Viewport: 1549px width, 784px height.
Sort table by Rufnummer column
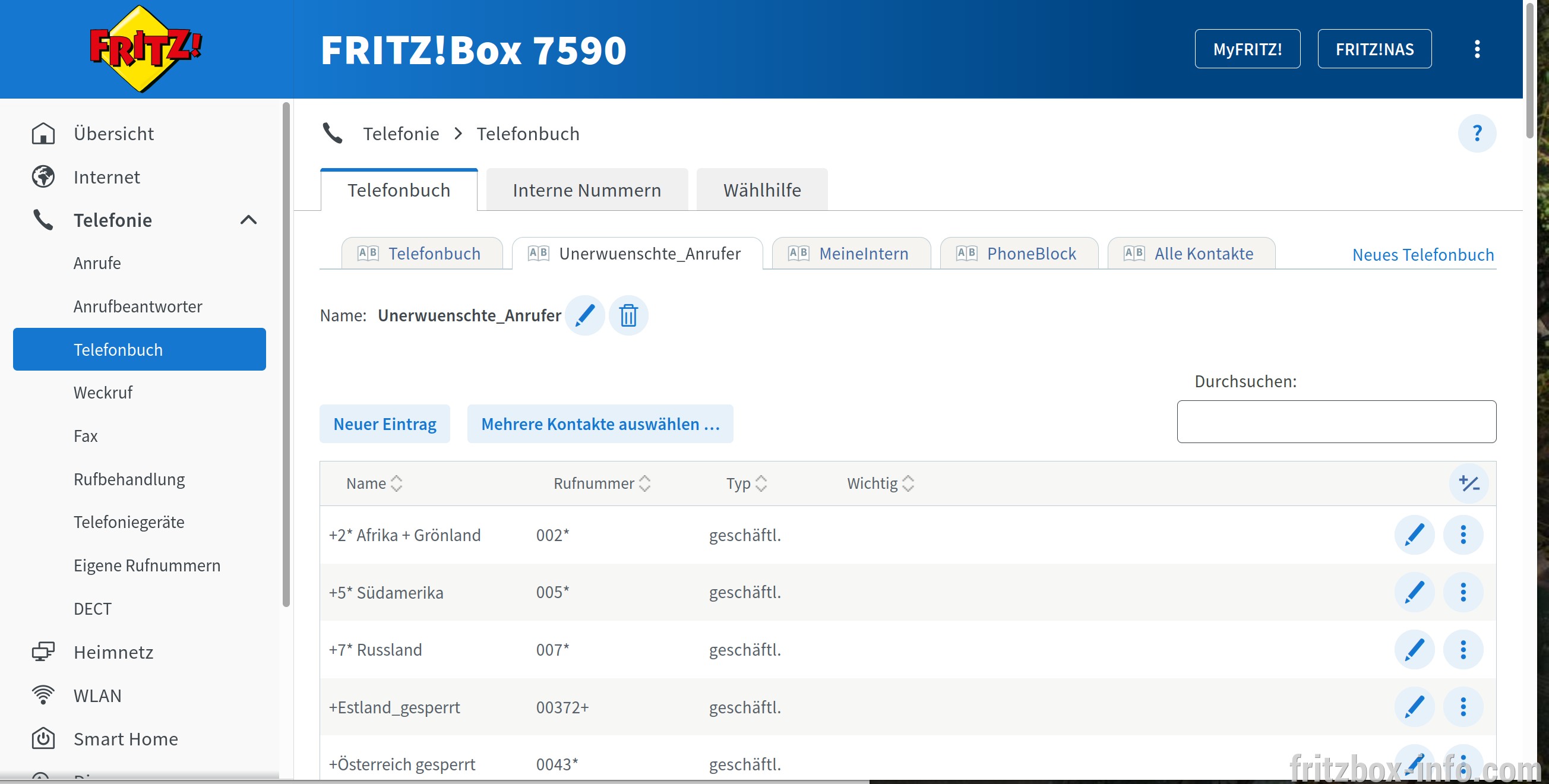coord(602,483)
